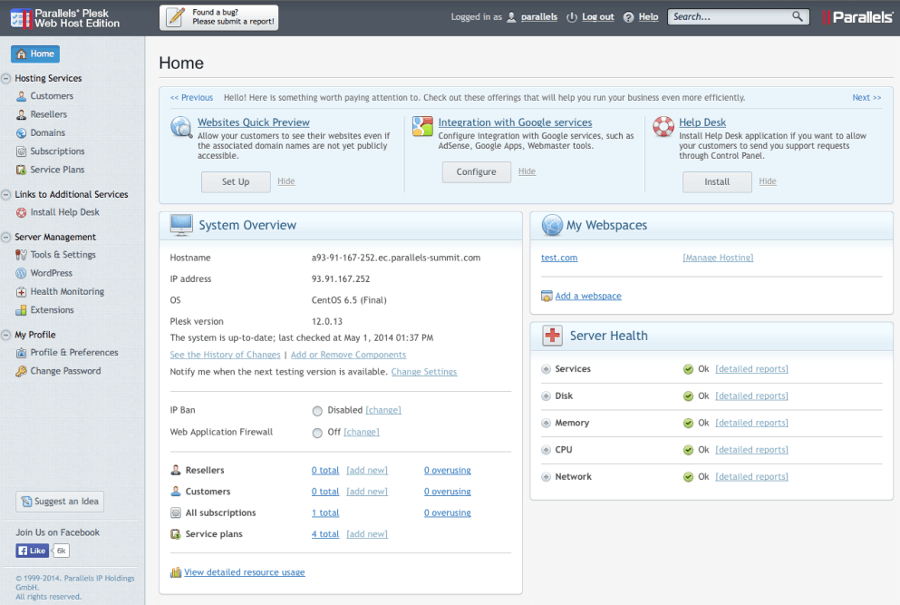
Task: Open Health Monitoring from sidebar icon
Action: pos(21,292)
